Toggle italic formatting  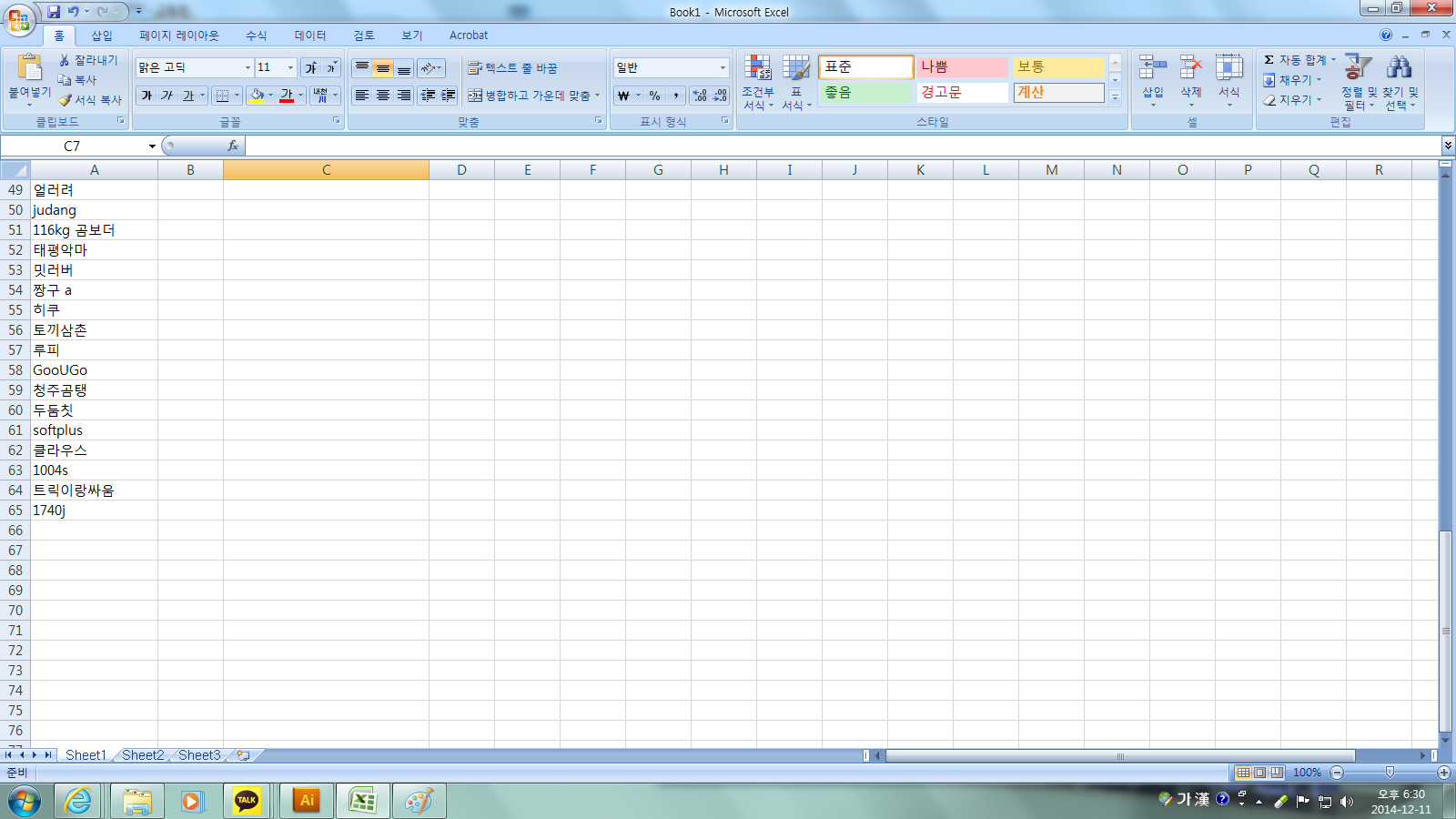tap(167, 96)
